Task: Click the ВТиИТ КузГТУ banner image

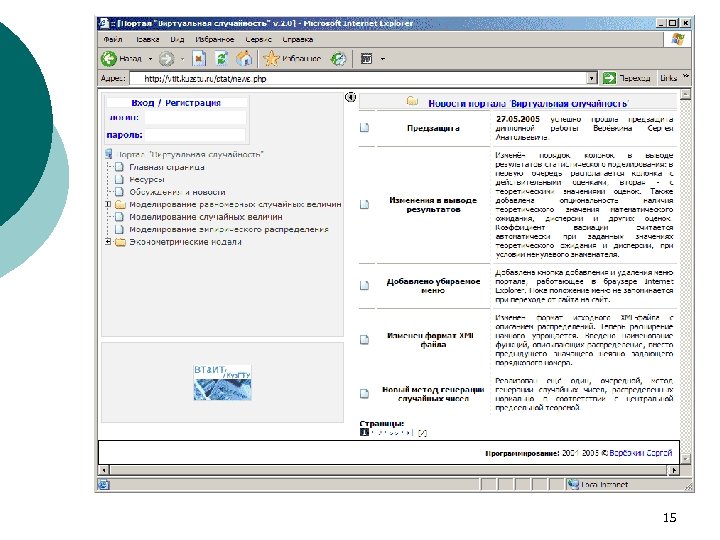Action: (222, 382)
